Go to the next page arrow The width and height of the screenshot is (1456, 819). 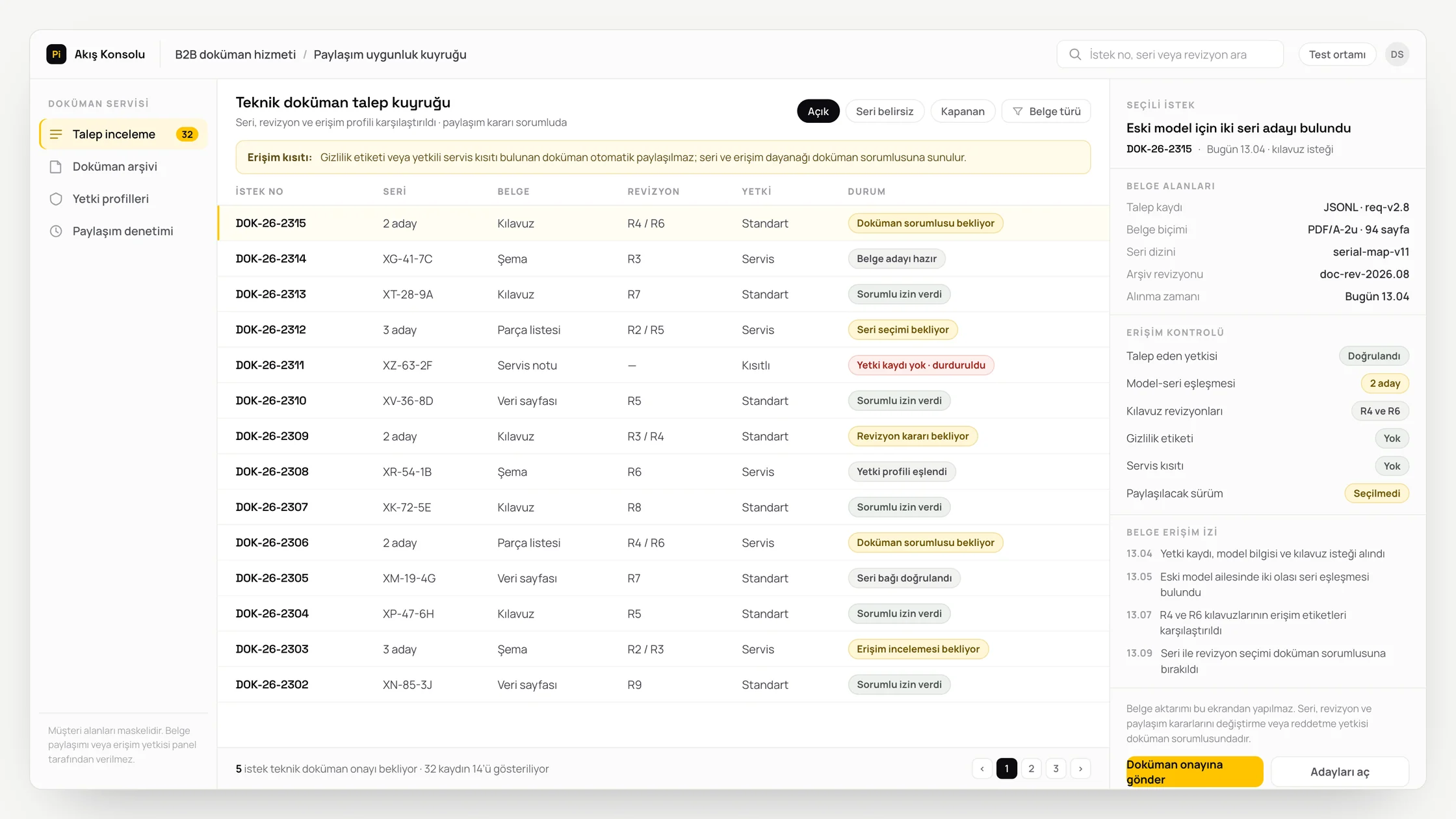1080,768
